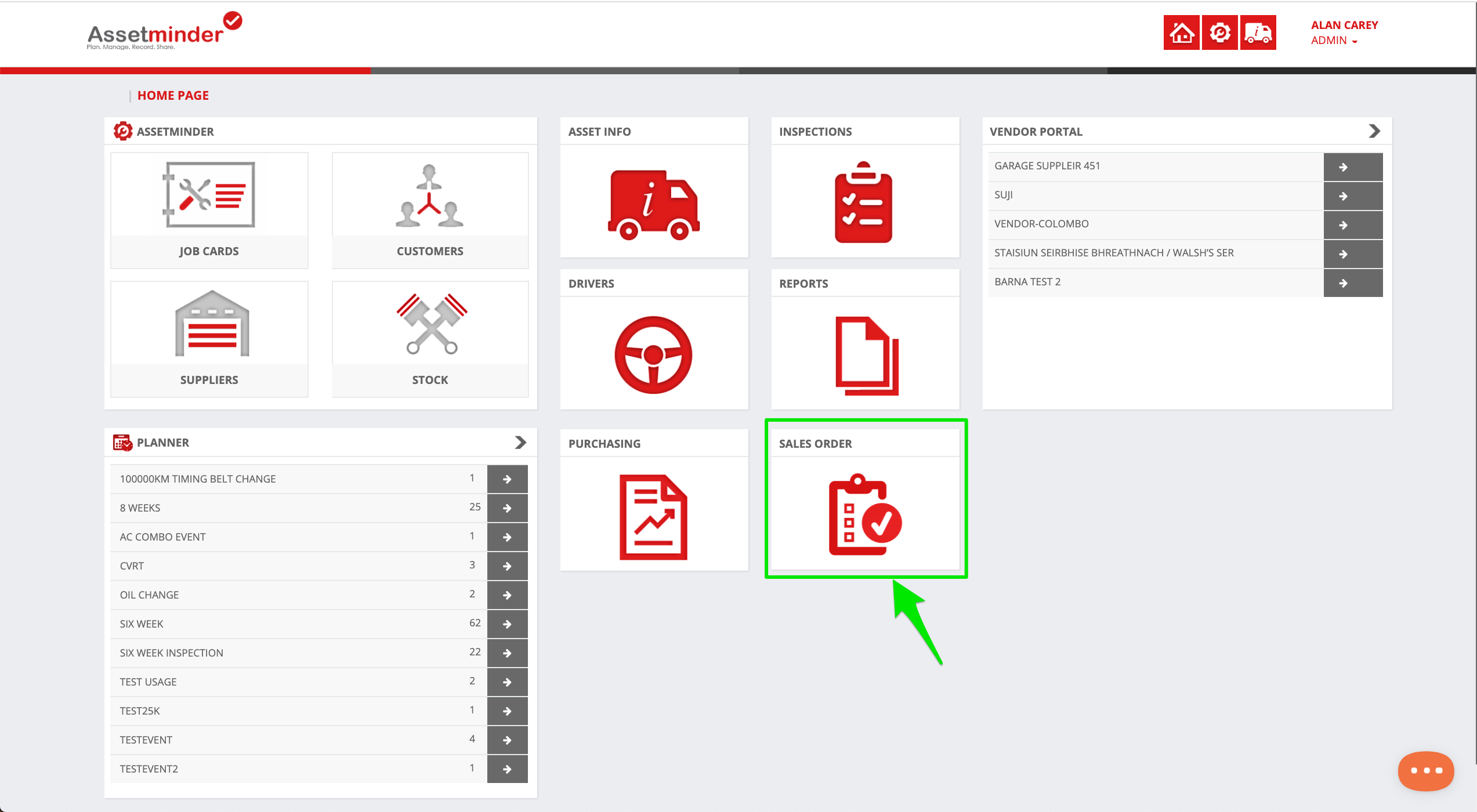The image size is (1477, 812).
Task: Click the JOB CARDS label
Action: [209, 251]
